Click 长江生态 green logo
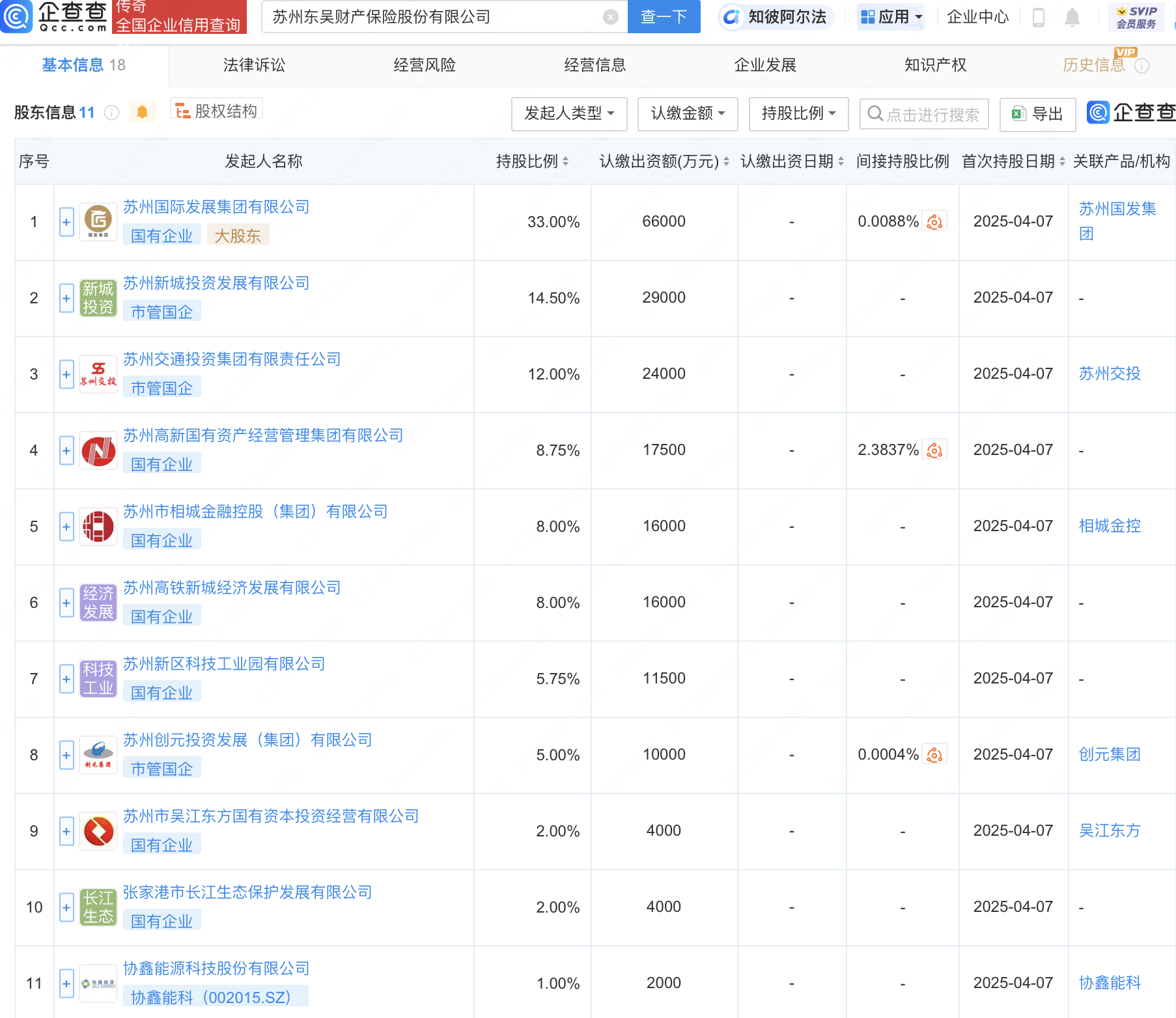 (98, 907)
